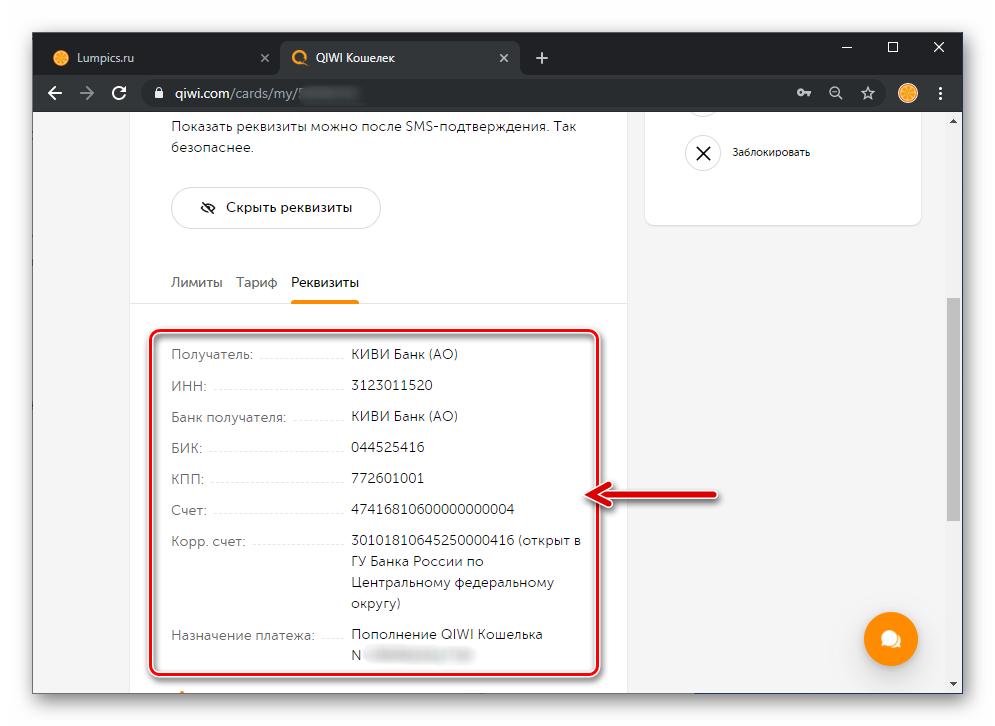Select the QIWI Кошелек browser tab
Screen dimensions: 995x726
[400, 58]
